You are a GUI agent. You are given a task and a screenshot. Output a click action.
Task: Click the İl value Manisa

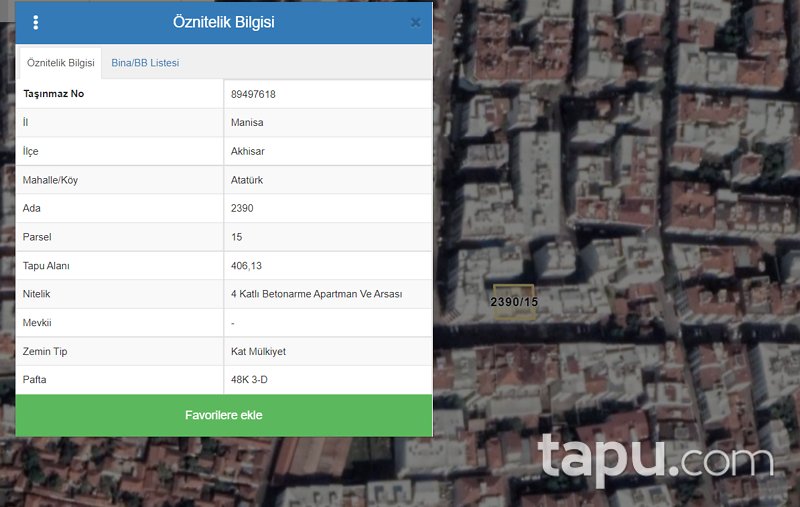(x=247, y=122)
